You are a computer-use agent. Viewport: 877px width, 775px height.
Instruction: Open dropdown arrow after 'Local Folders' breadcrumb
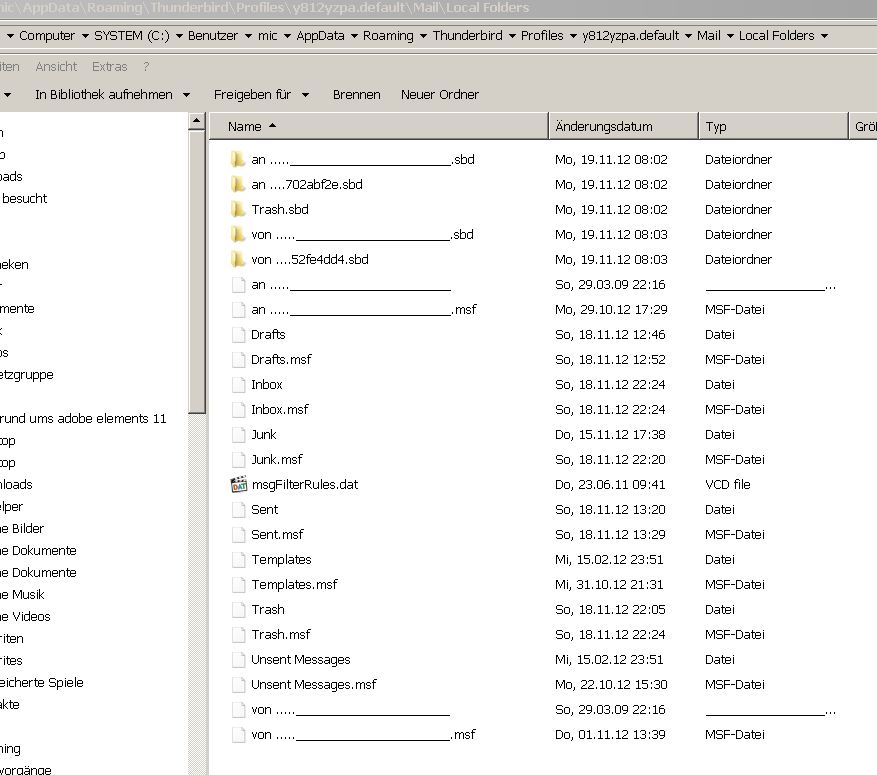[824, 36]
